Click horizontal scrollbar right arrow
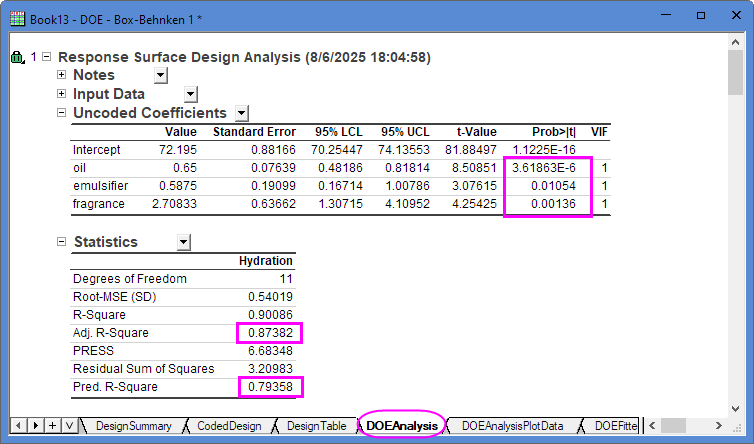 [718, 426]
